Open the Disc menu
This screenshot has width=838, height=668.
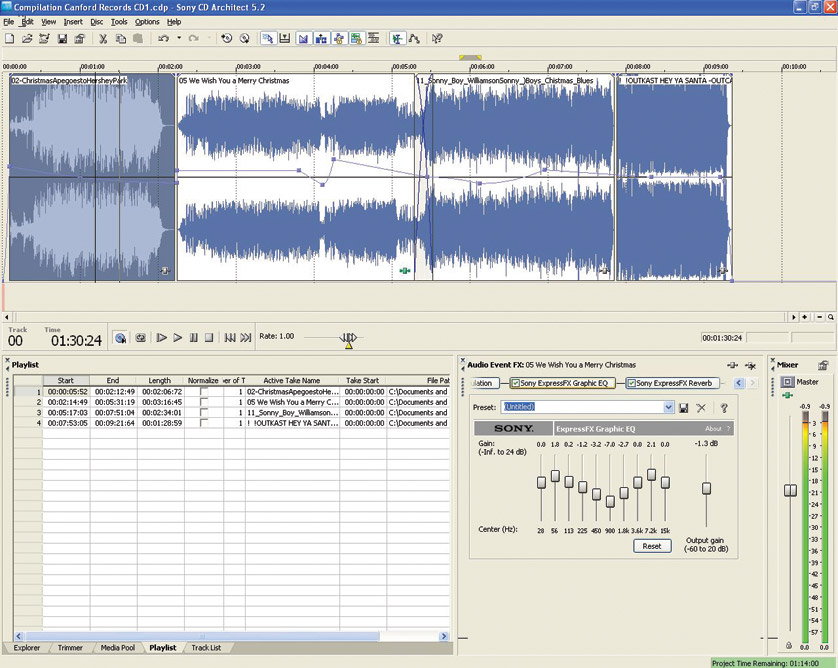[x=97, y=22]
